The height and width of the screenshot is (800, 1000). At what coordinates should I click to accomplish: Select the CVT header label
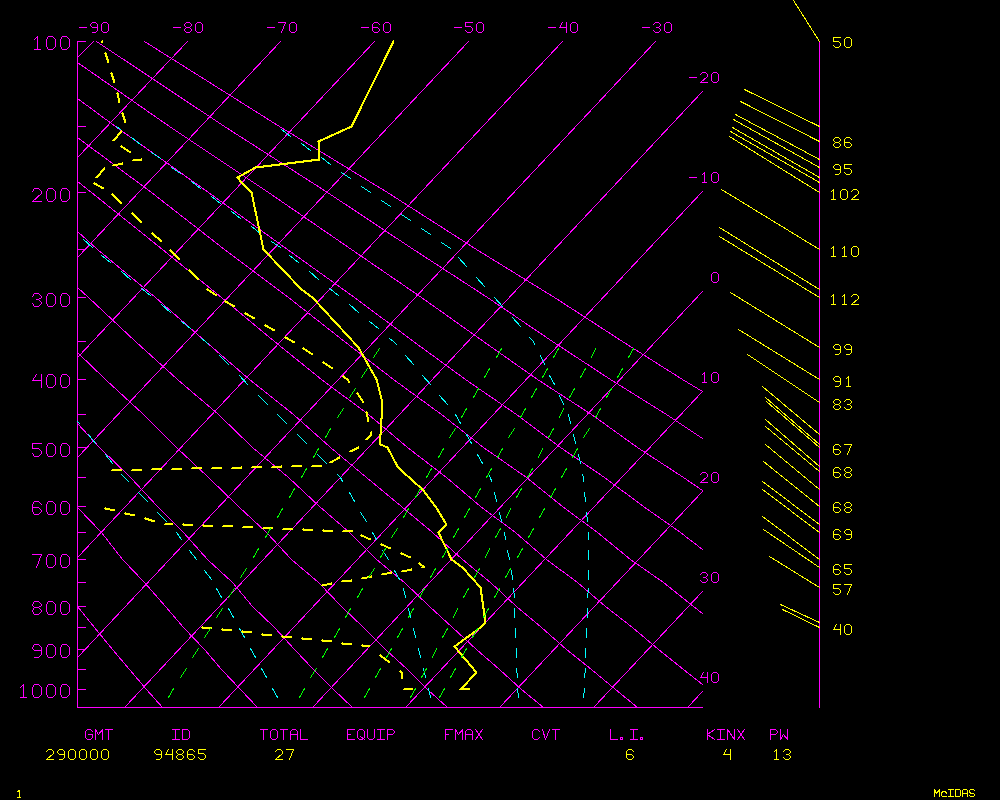coord(545,735)
